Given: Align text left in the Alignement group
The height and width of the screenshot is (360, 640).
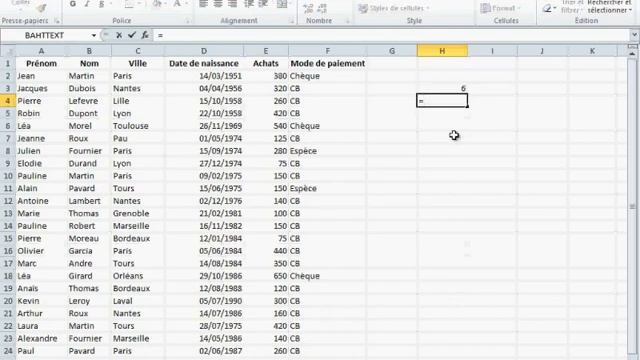Looking at the screenshot, I should coord(203,4).
